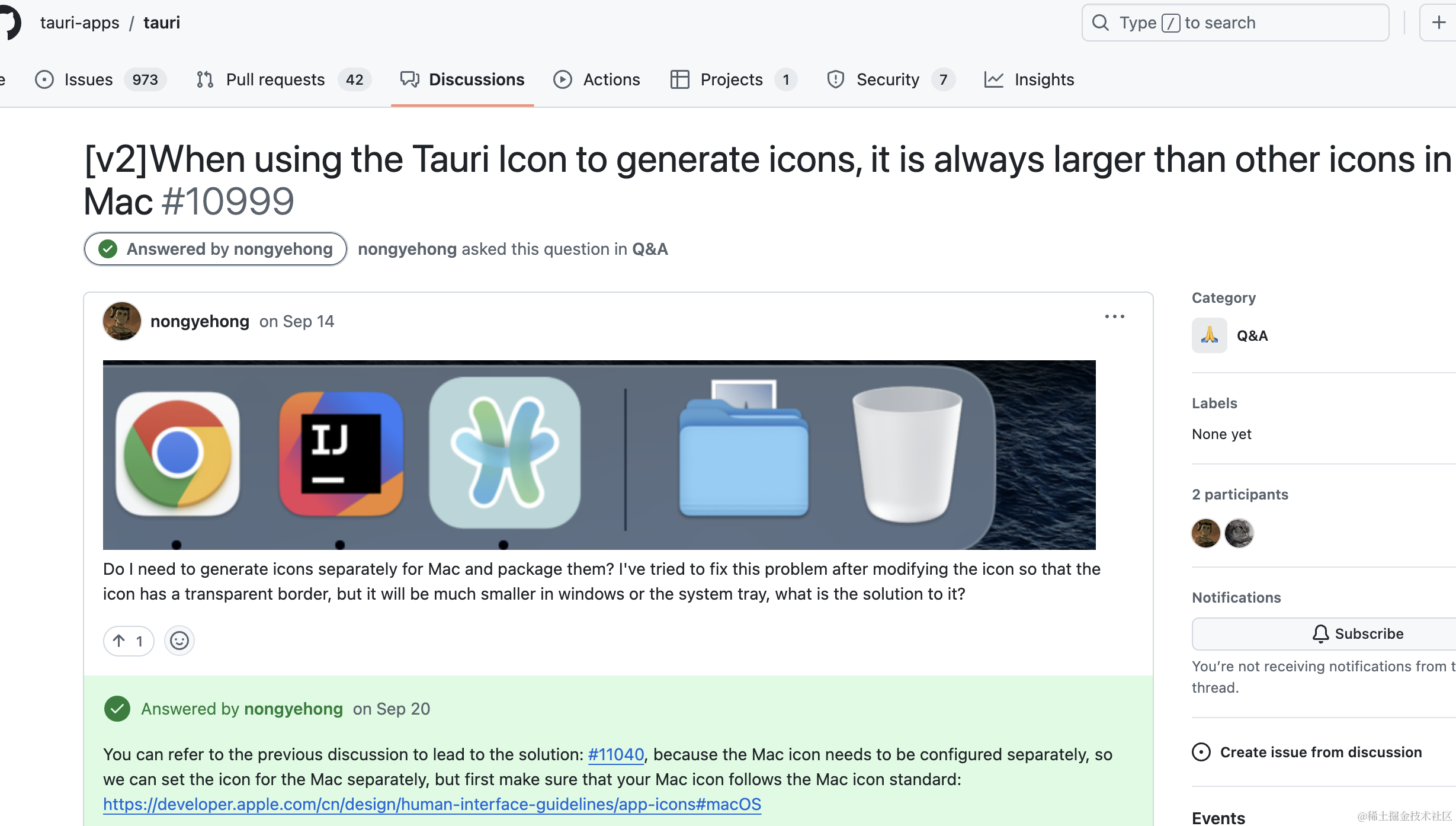Add an emoji reaction to post

click(x=179, y=641)
